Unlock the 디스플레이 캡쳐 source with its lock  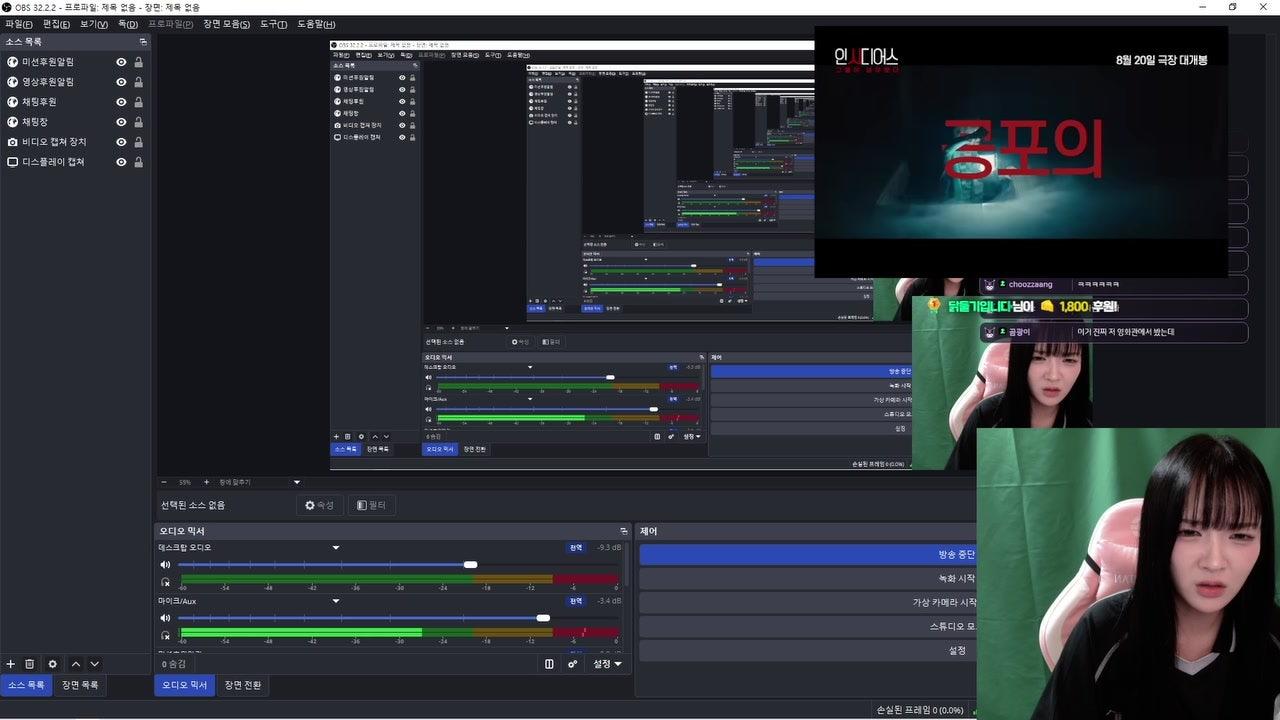(138, 162)
